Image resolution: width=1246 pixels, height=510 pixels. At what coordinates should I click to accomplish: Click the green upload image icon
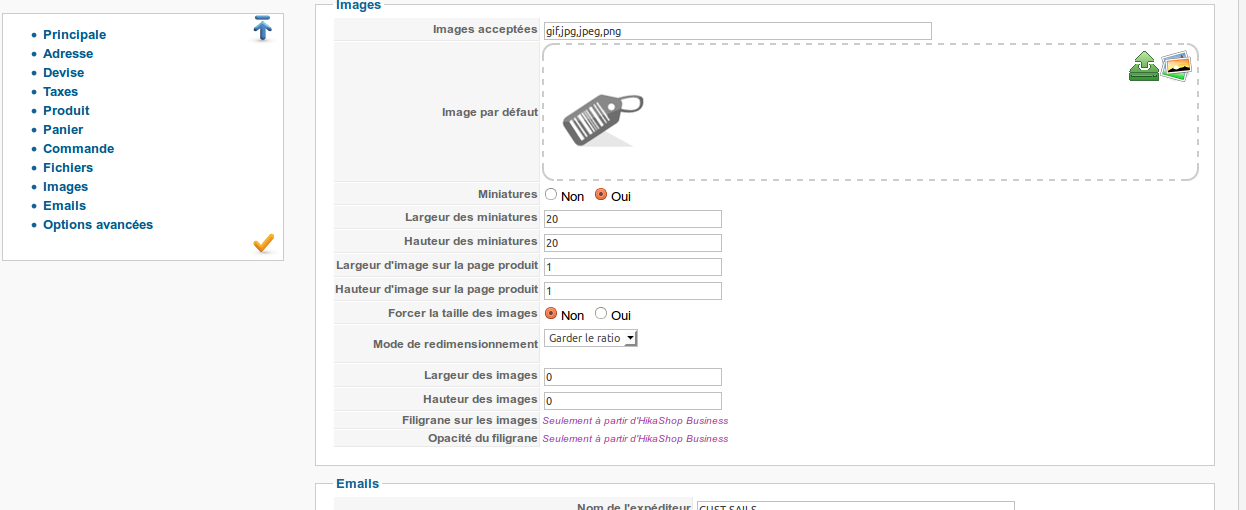click(x=1144, y=67)
